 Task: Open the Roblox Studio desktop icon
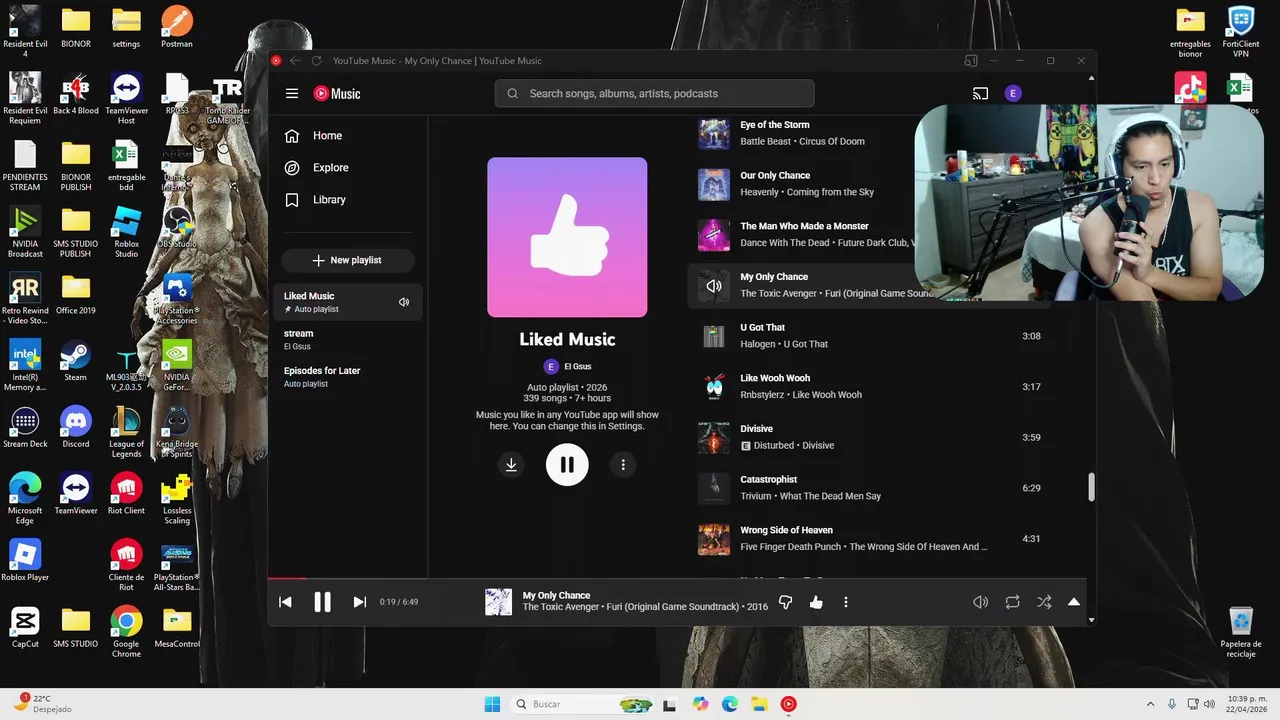click(x=126, y=232)
